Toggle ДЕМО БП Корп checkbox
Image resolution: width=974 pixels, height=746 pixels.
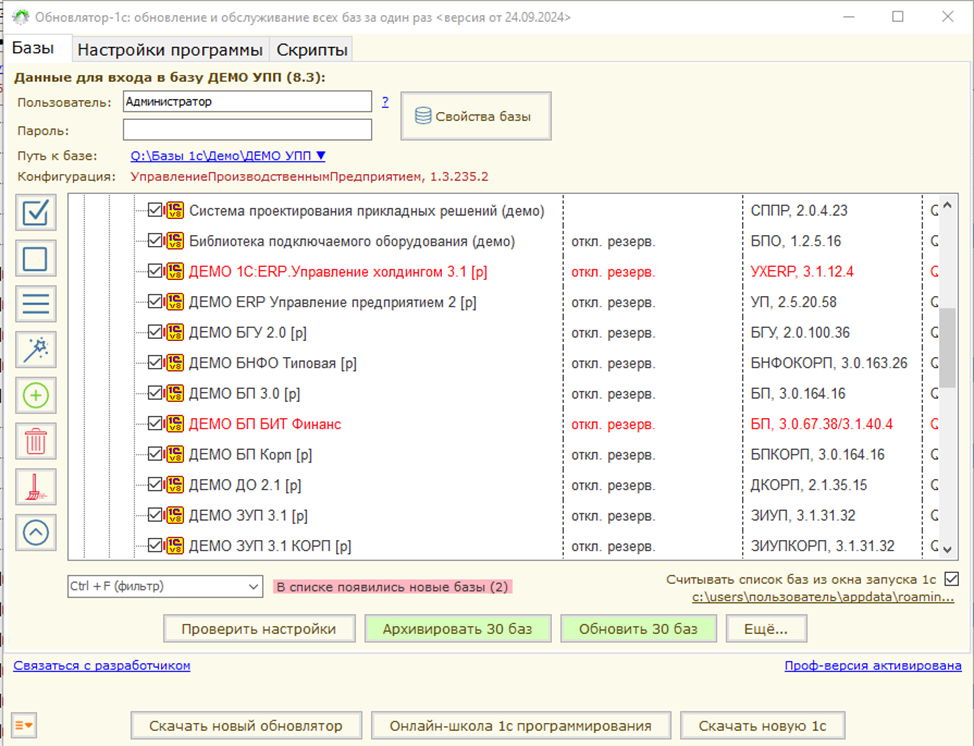point(155,454)
